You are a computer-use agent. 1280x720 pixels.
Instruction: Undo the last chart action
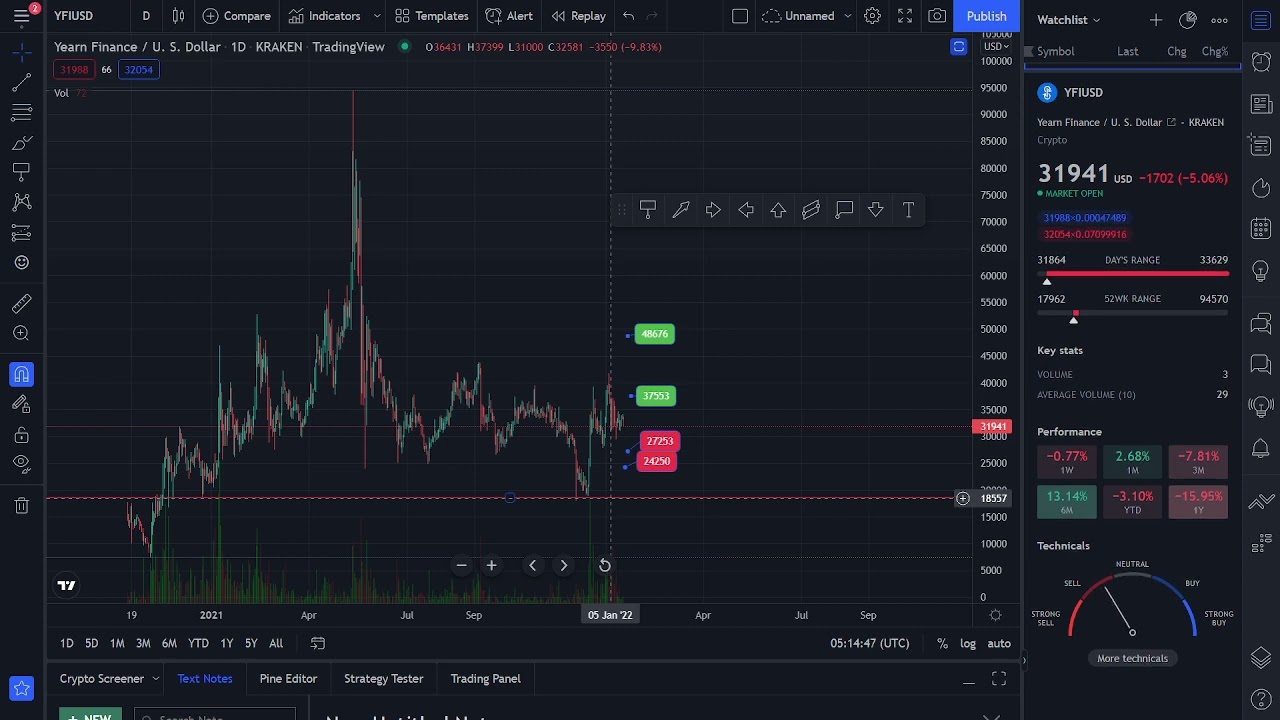coord(628,16)
